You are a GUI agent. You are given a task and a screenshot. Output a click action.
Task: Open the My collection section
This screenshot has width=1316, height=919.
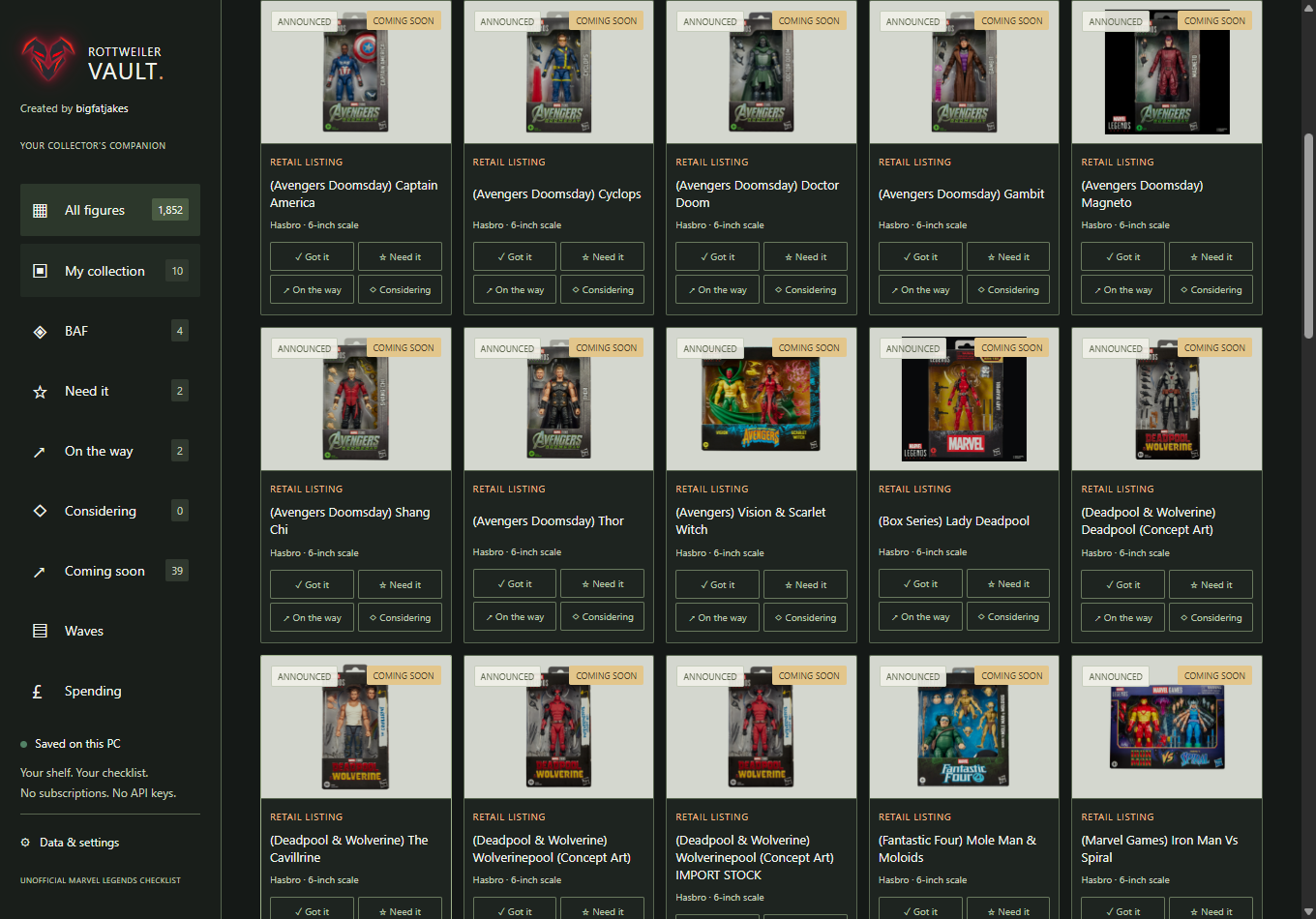point(110,271)
